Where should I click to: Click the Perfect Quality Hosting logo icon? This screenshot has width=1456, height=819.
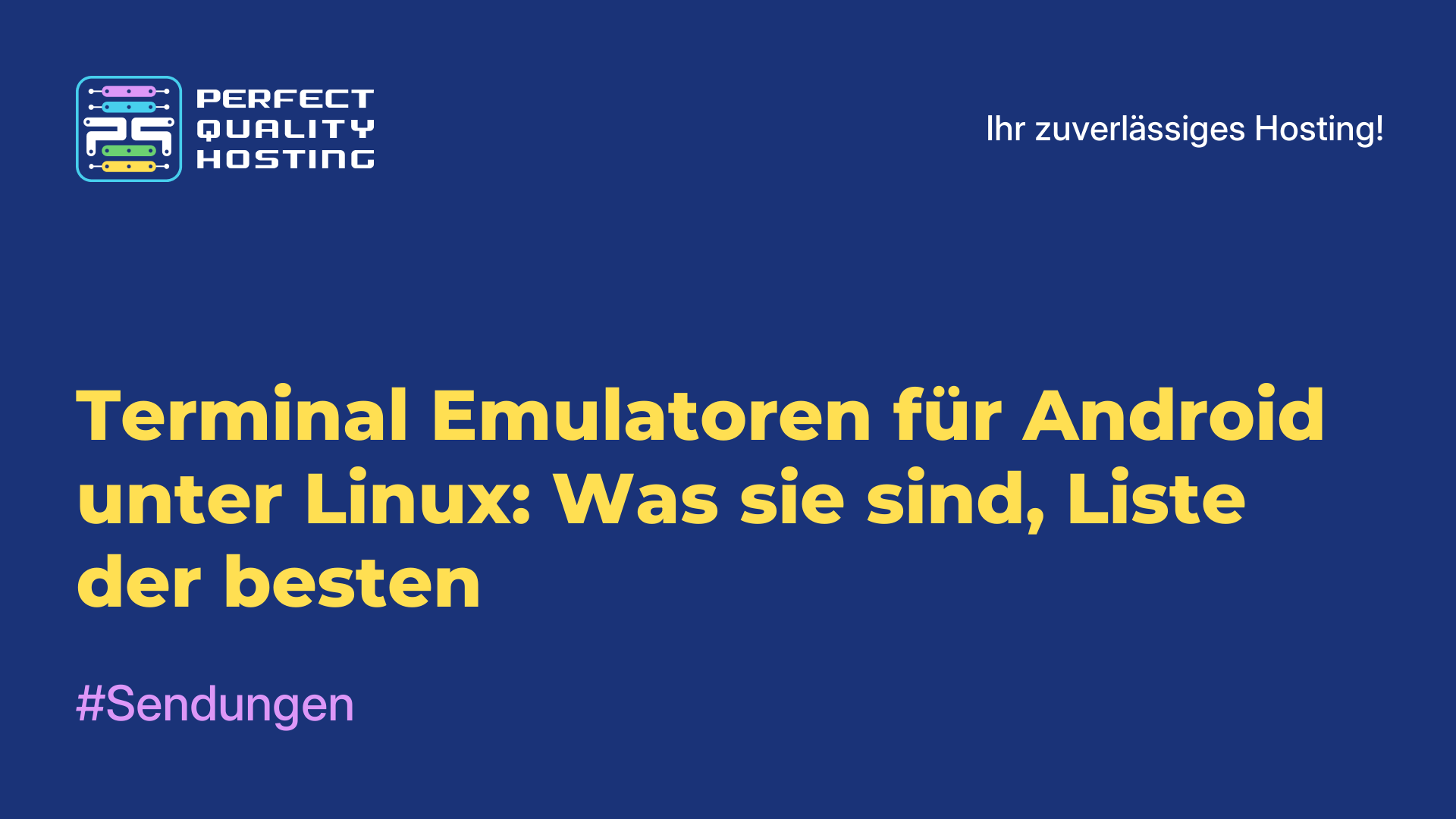click(127, 127)
